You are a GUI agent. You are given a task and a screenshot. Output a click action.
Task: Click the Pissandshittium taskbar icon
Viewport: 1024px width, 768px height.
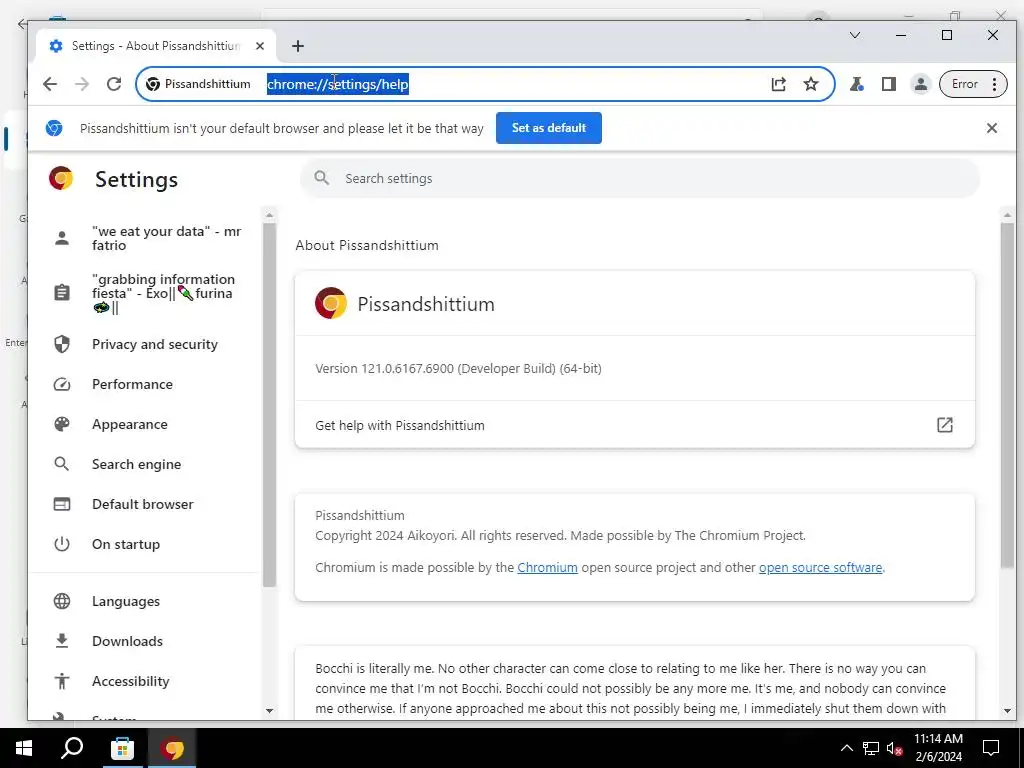coord(172,748)
